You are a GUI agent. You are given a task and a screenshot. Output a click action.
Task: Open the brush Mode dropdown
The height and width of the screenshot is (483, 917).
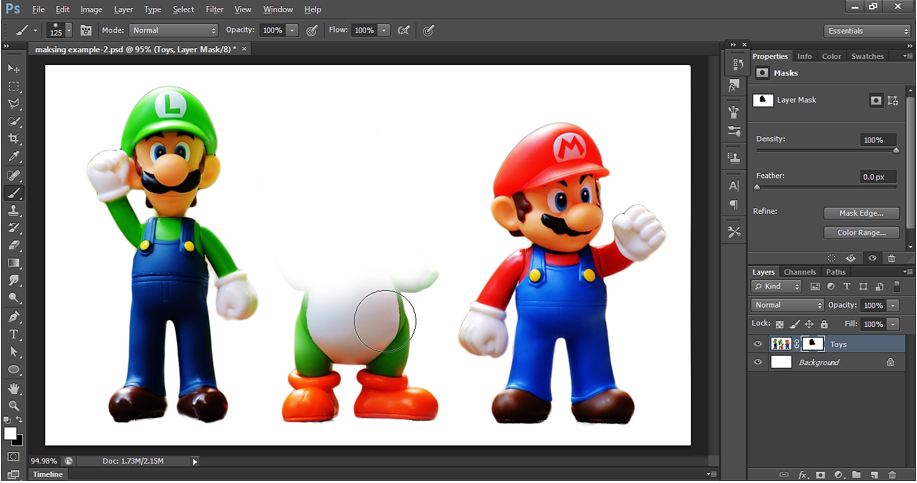point(174,30)
